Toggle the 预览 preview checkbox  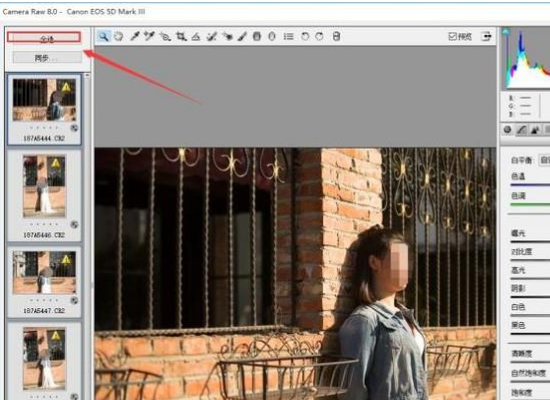(452, 36)
